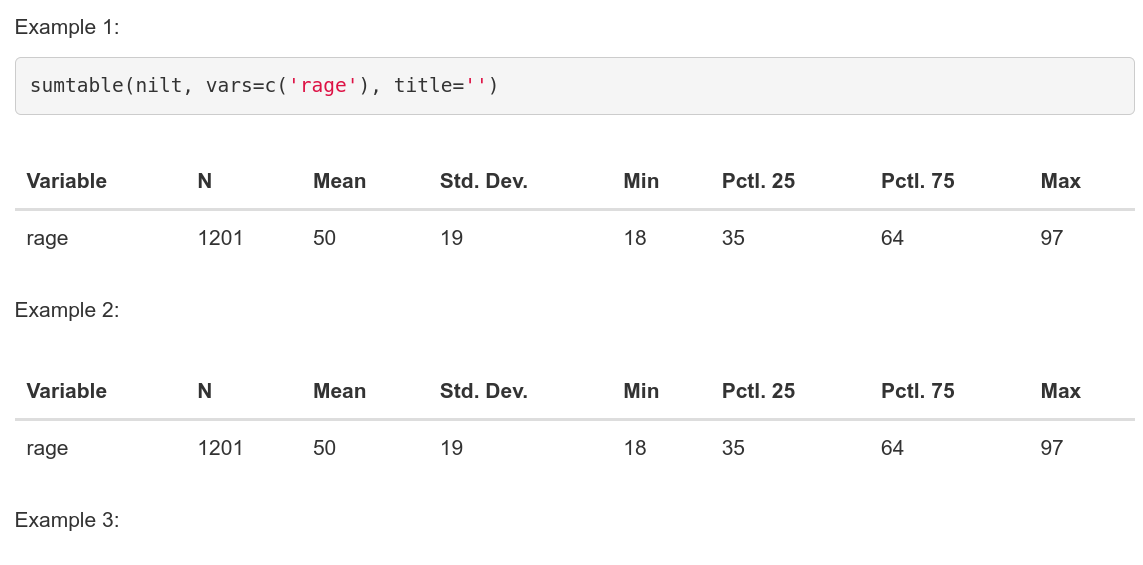
Task: Click N header in second table
Action: pyautogui.click(x=205, y=391)
